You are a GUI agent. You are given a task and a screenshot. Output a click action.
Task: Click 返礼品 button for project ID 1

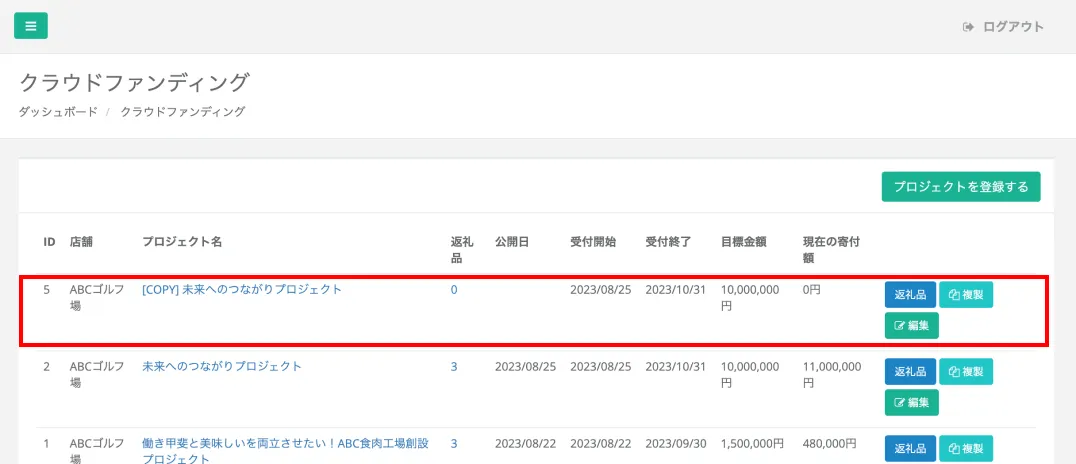click(x=910, y=449)
